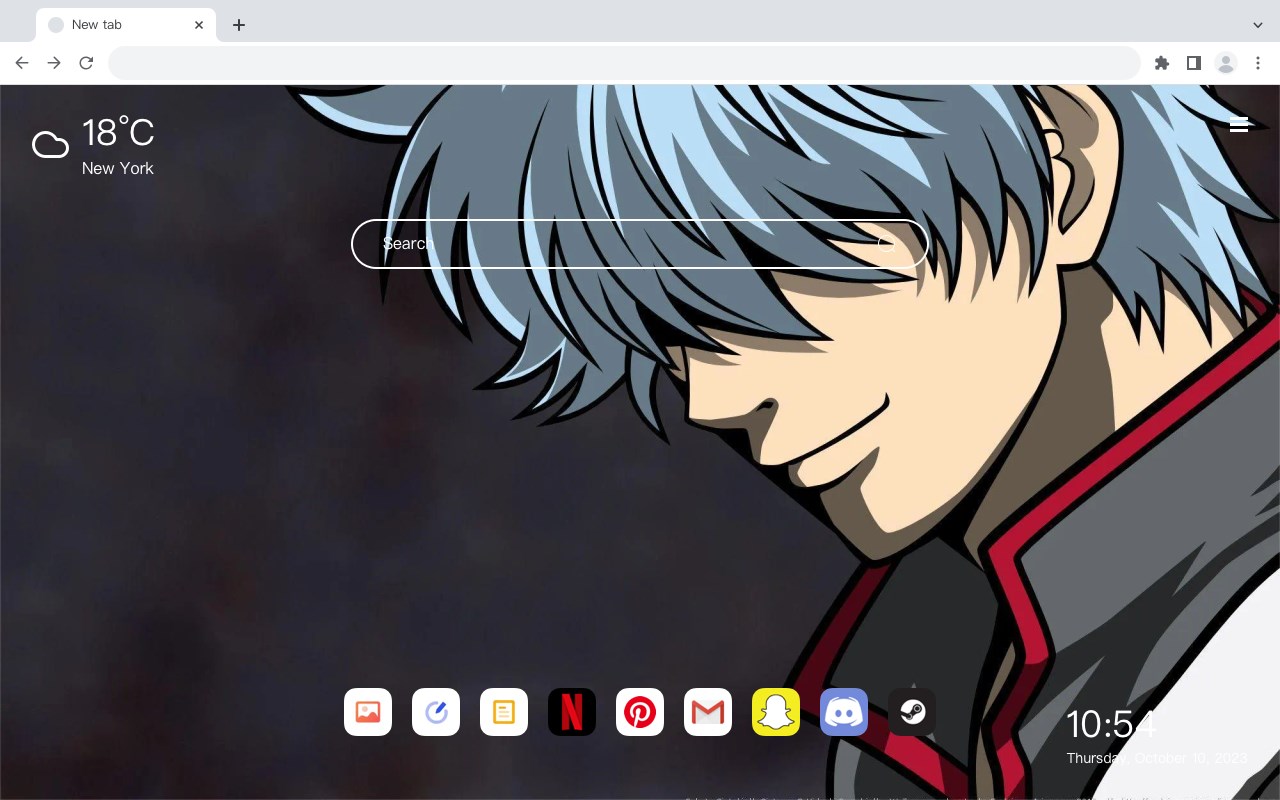Open the Snapchat shortcut
Image resolution: width=1280 pixels, height=800 pixels.
(776, 712)
